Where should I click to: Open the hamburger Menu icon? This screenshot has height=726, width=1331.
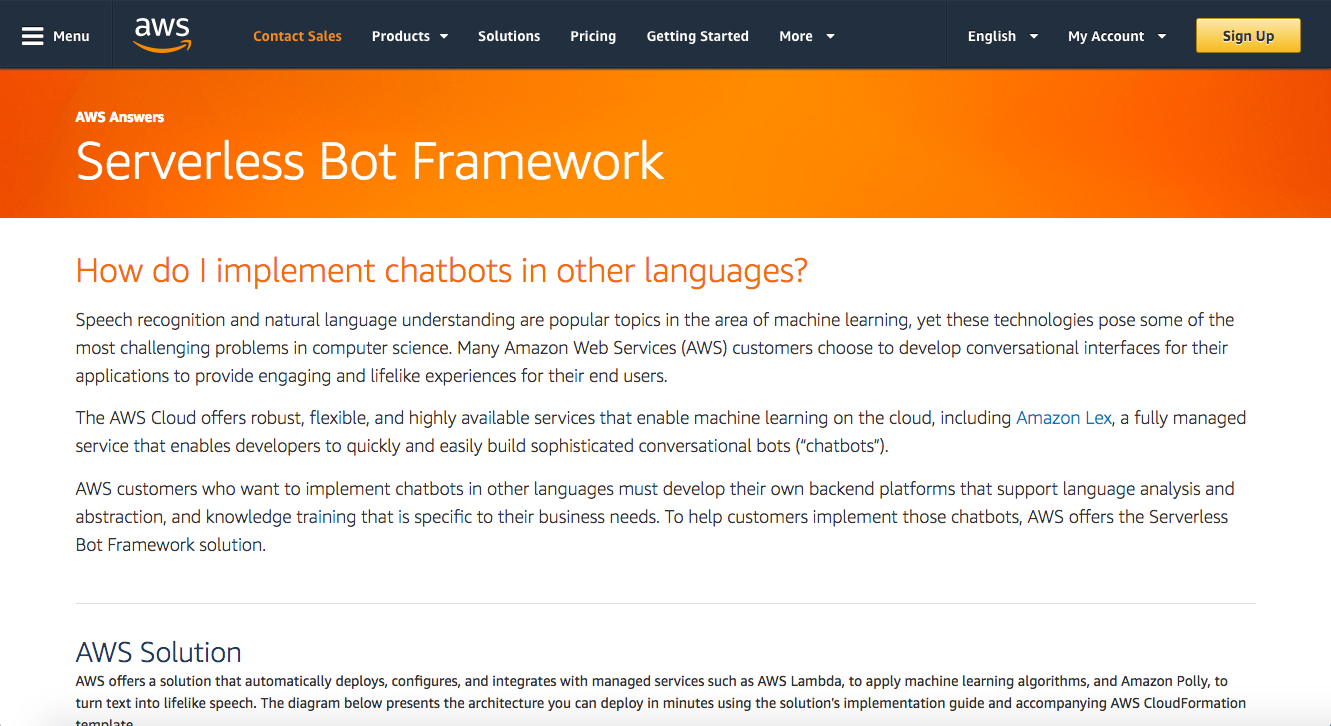(x=33, y=36)
